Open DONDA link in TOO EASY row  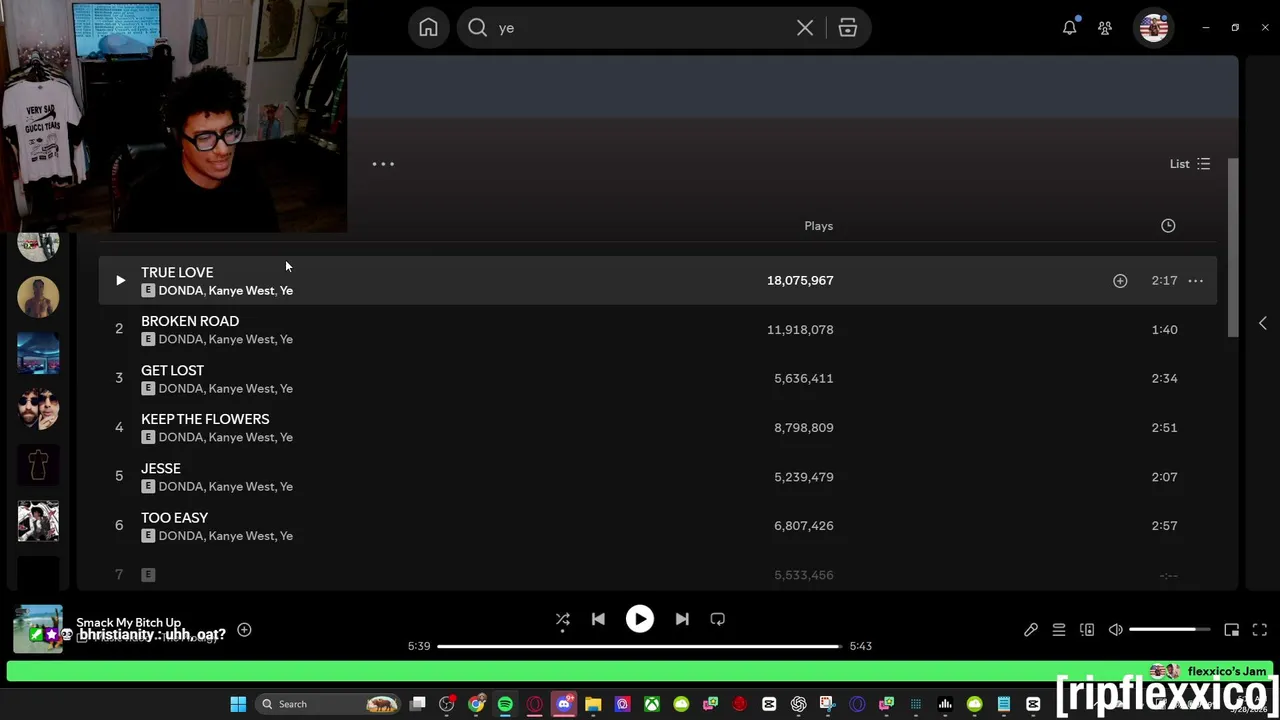click(181, 536)
